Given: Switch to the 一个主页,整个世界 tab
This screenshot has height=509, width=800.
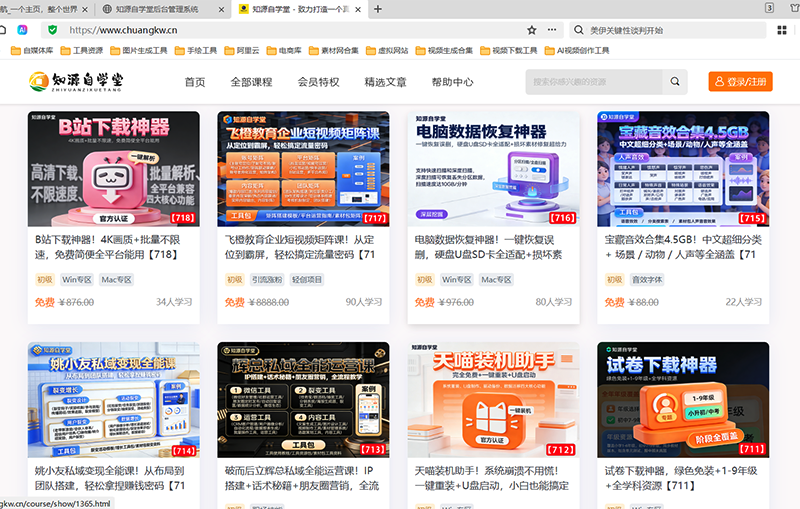Looking at the screenshot, I should pos(45,9).
